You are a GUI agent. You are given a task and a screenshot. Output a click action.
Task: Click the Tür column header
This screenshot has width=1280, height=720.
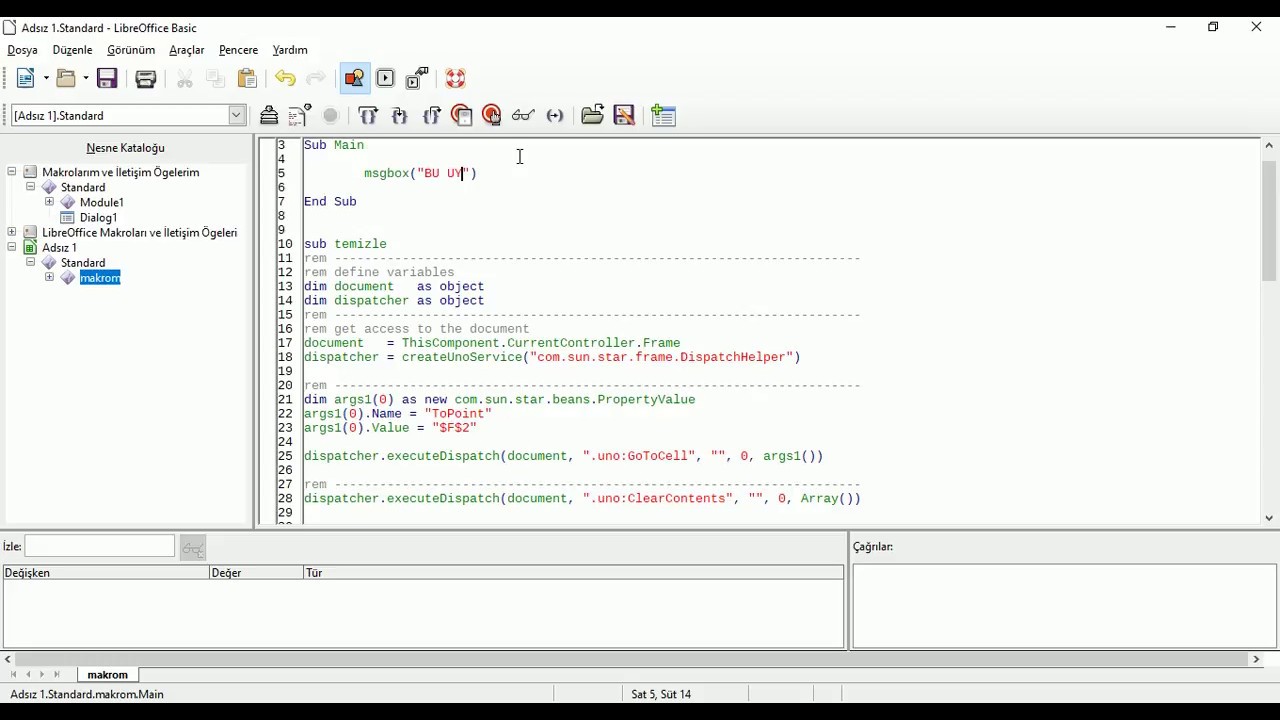tap(573, 573)
